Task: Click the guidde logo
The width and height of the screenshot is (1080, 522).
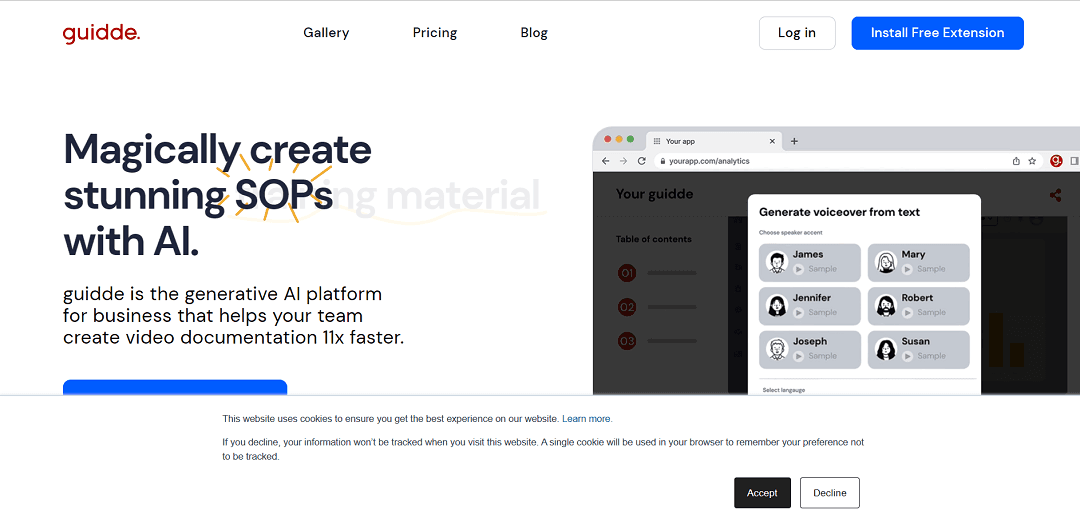Action: (101, 33)
